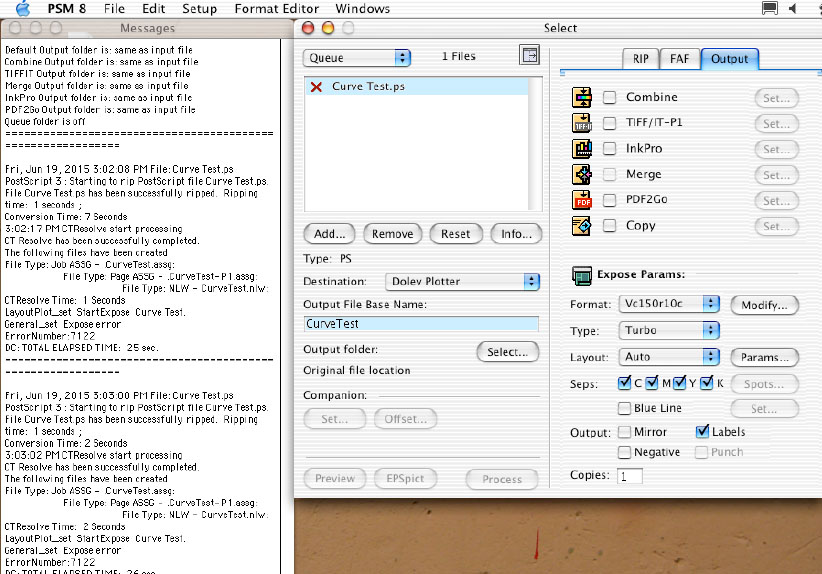This screenshot has width=822, height=574.
Task: Click the Modify... format button
Action: (x=764, y=305)
